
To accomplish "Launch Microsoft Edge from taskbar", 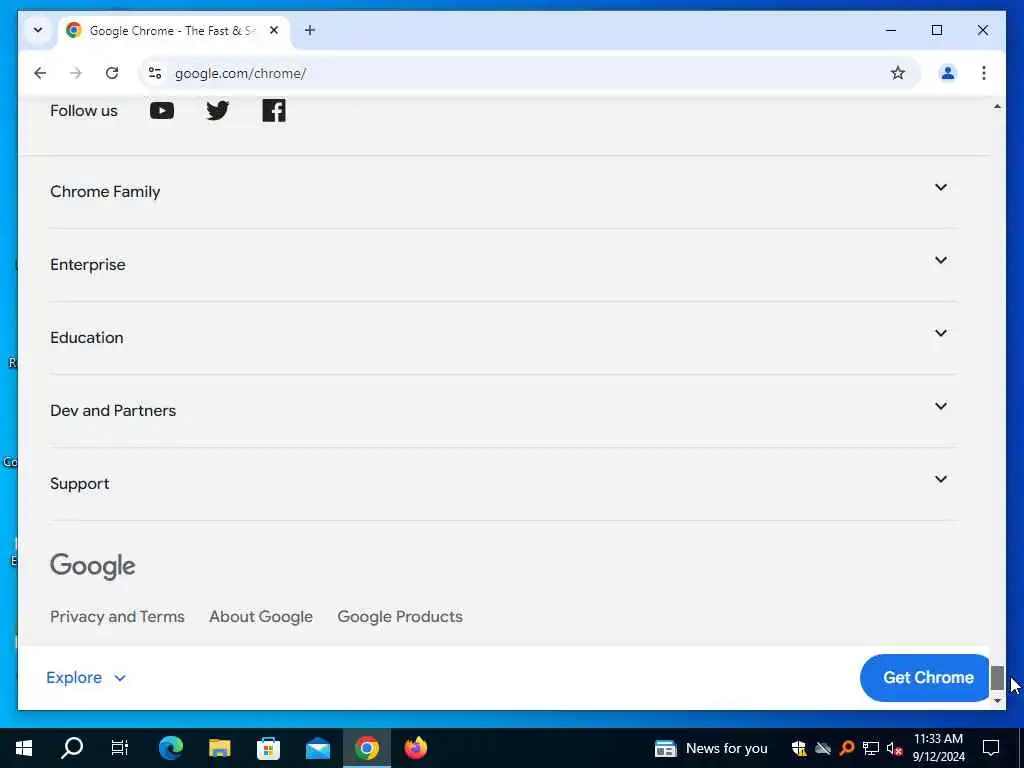I will point(170,748).
